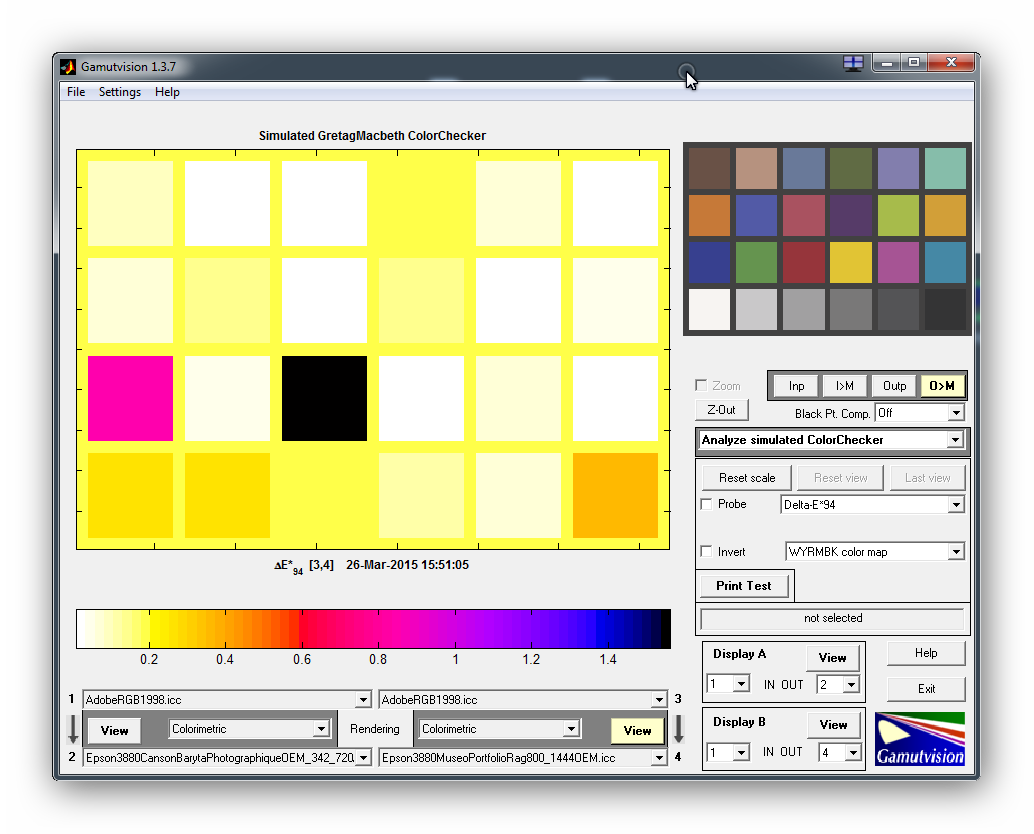Enable the Invert checkbox
The width and height of the screenshot is (1034, 834).
coord(707,552)
